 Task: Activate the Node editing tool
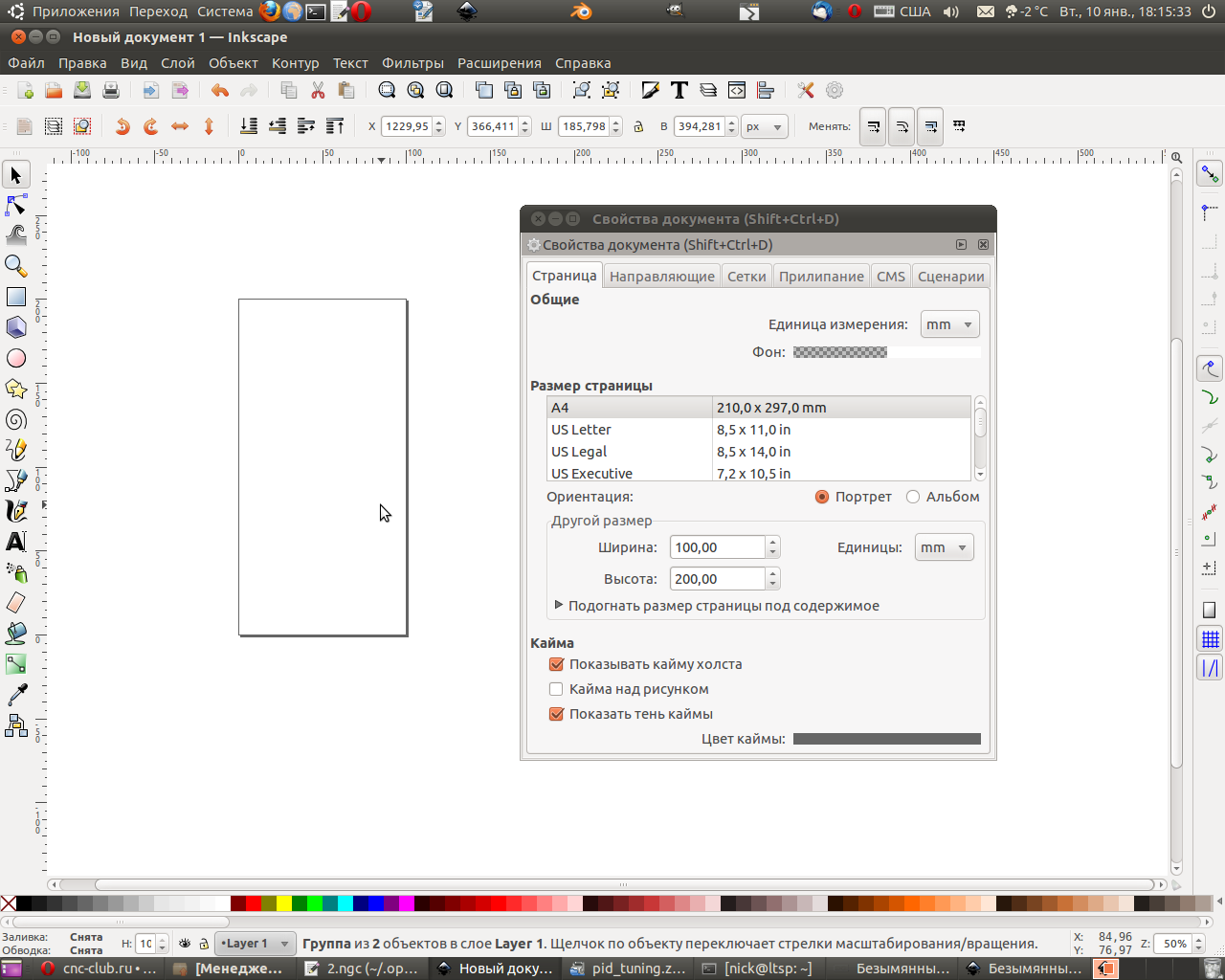(x=16, y=206)
